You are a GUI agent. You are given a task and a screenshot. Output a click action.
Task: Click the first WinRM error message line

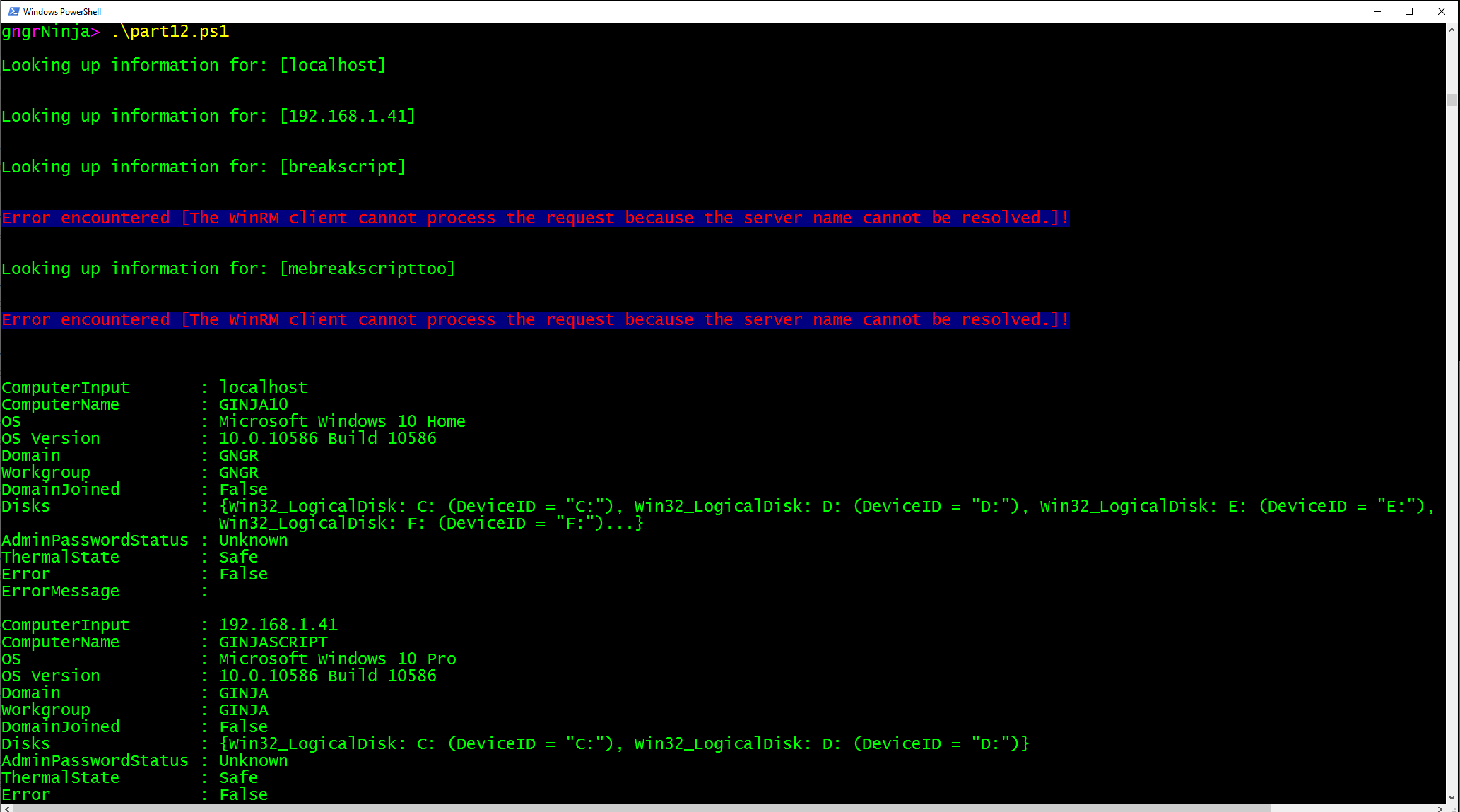click(x=535, y=218)
